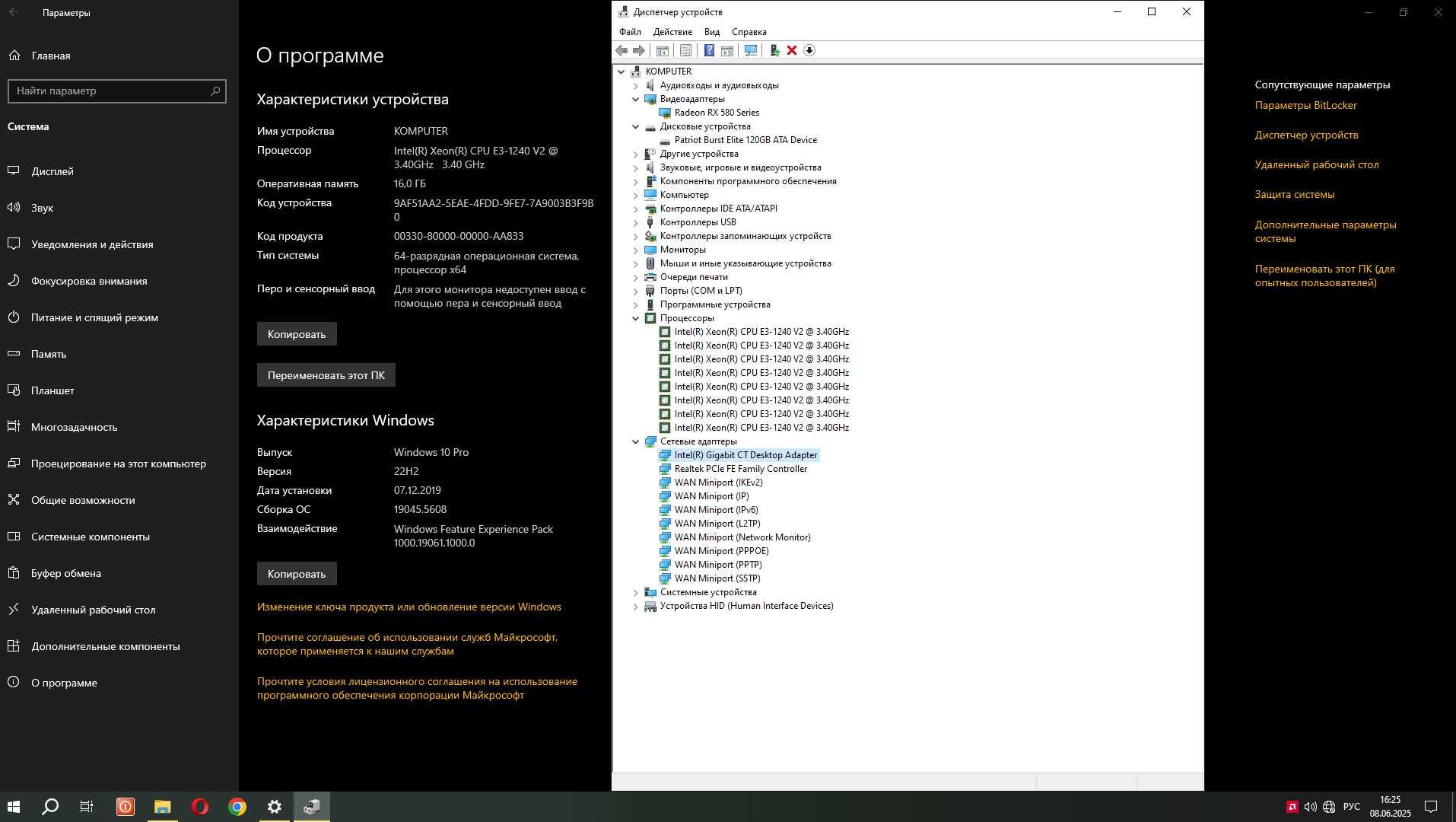Collapse the Видеоадаптеры node
The height and width of the screenshot is (822, 1456).
click(636, 99)
